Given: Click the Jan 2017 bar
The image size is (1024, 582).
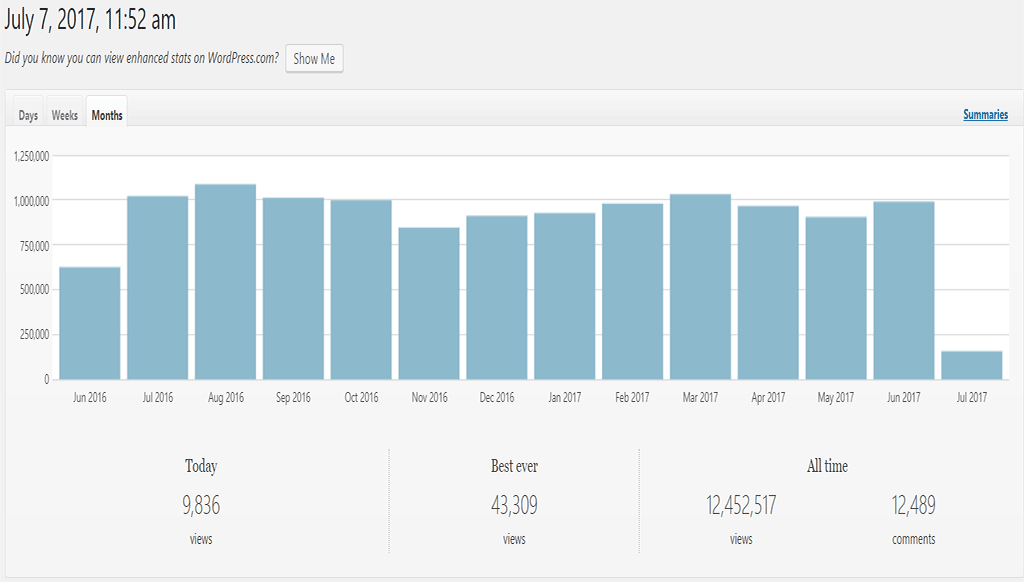Looking at the screenshot, I should point(565,297).
